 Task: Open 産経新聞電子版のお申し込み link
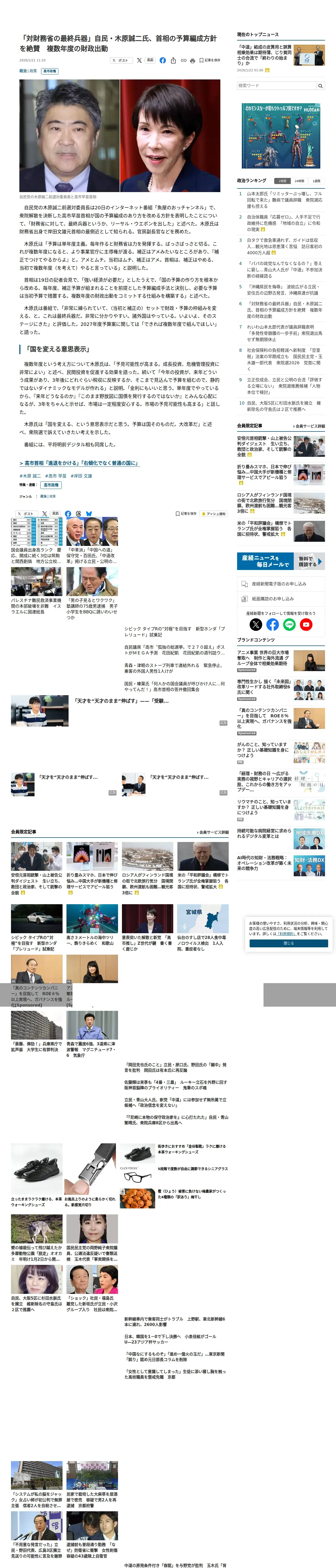coord(281,584)
